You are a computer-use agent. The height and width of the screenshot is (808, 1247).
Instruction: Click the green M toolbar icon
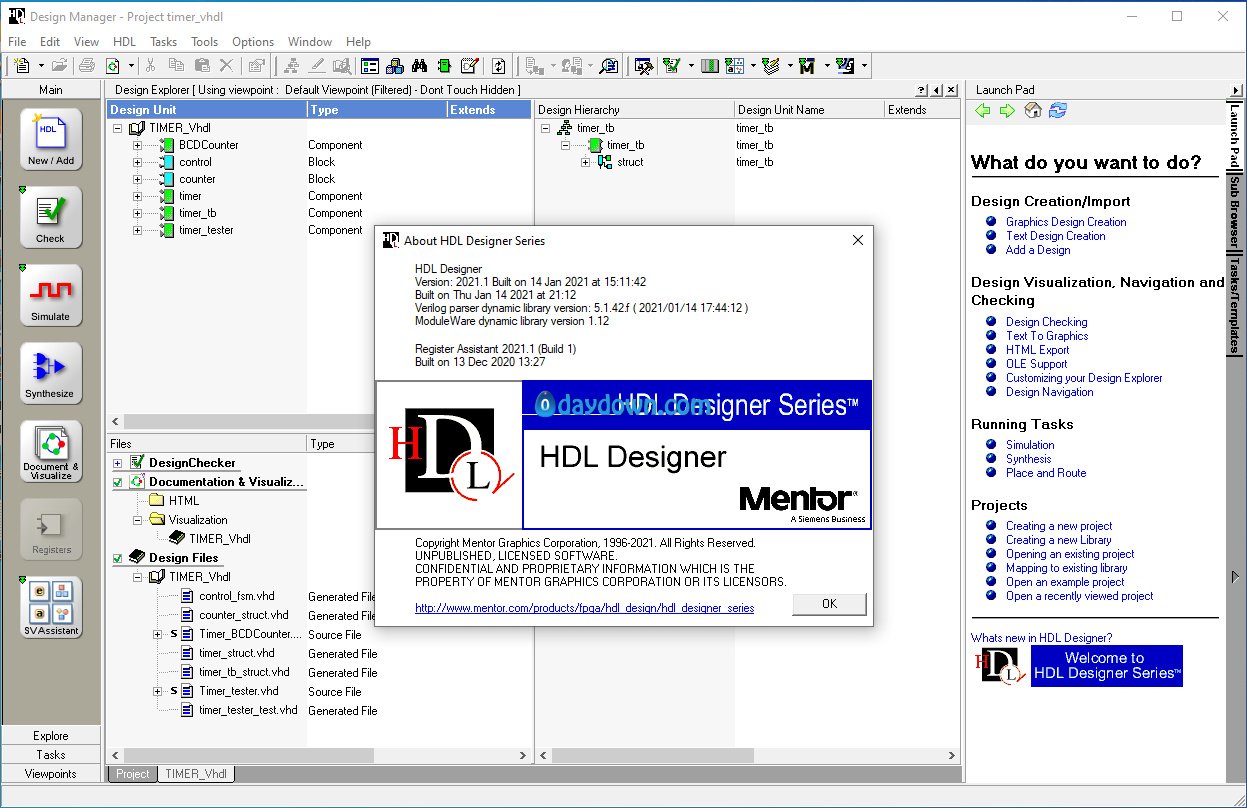click(806, 66)
